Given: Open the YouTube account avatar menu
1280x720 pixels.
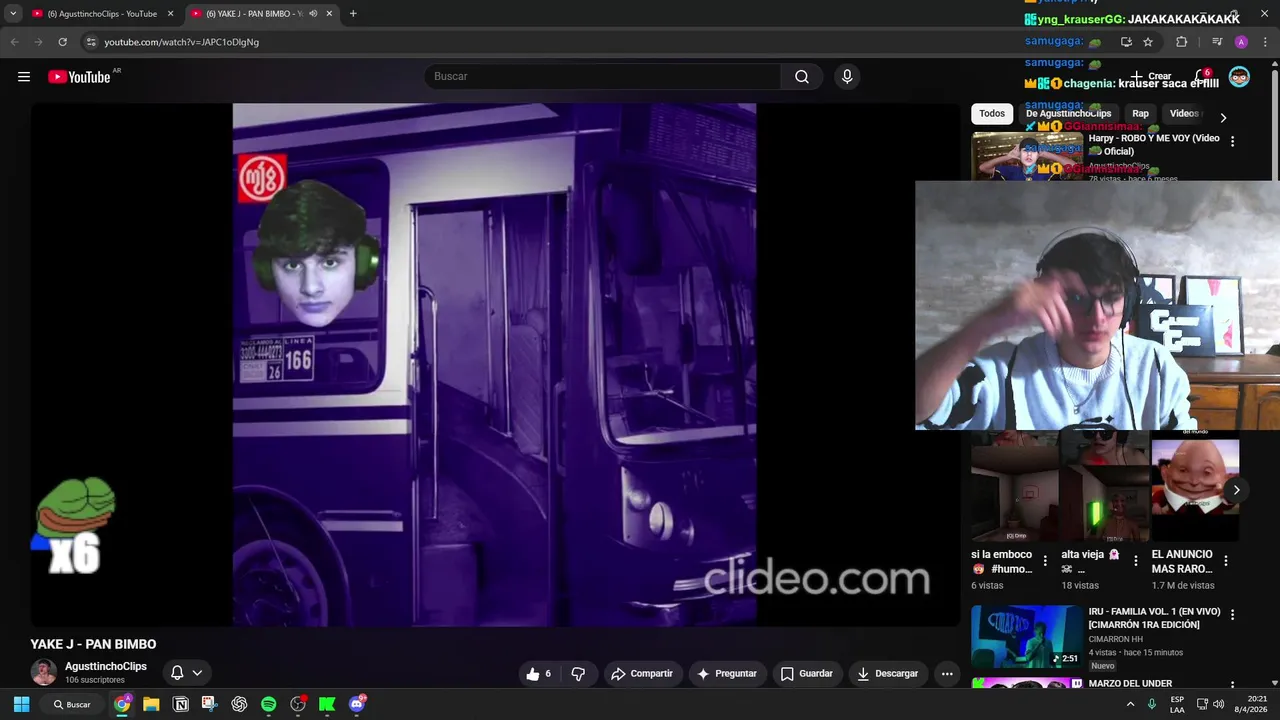Looking at the screenshot, I should point(1239,77).
